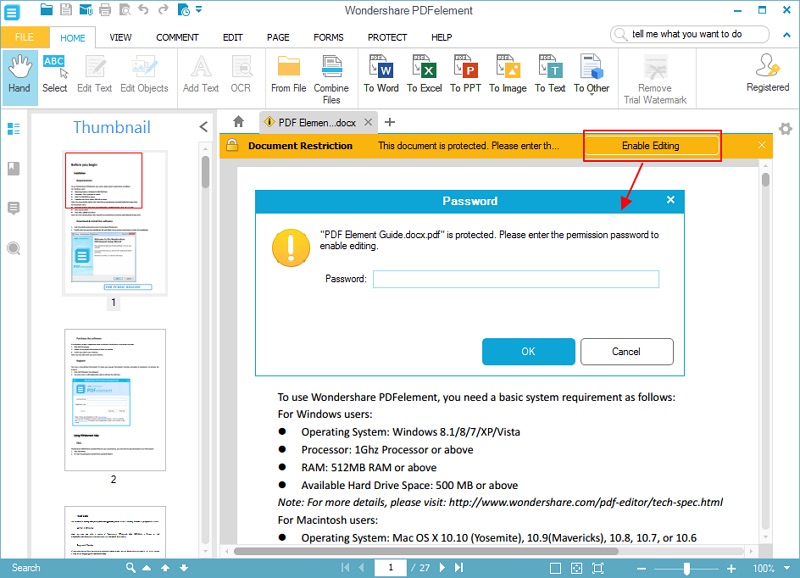The height and width of the screenshot is (578, 800).
Task: Open the zoom level dropdown at 100%
Action: [787, 568]
